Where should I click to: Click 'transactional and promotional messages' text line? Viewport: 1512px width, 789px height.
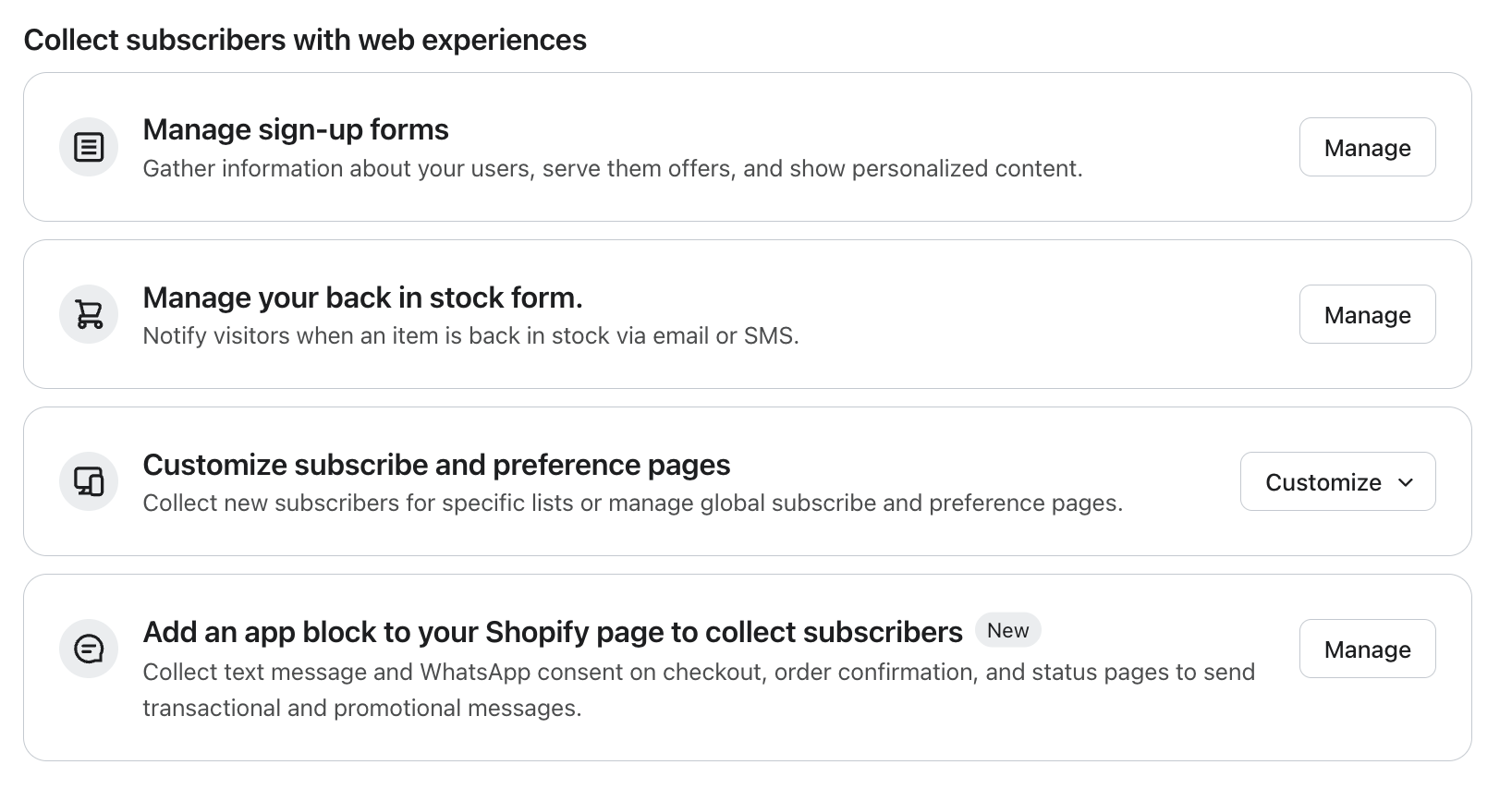point(362,709)
